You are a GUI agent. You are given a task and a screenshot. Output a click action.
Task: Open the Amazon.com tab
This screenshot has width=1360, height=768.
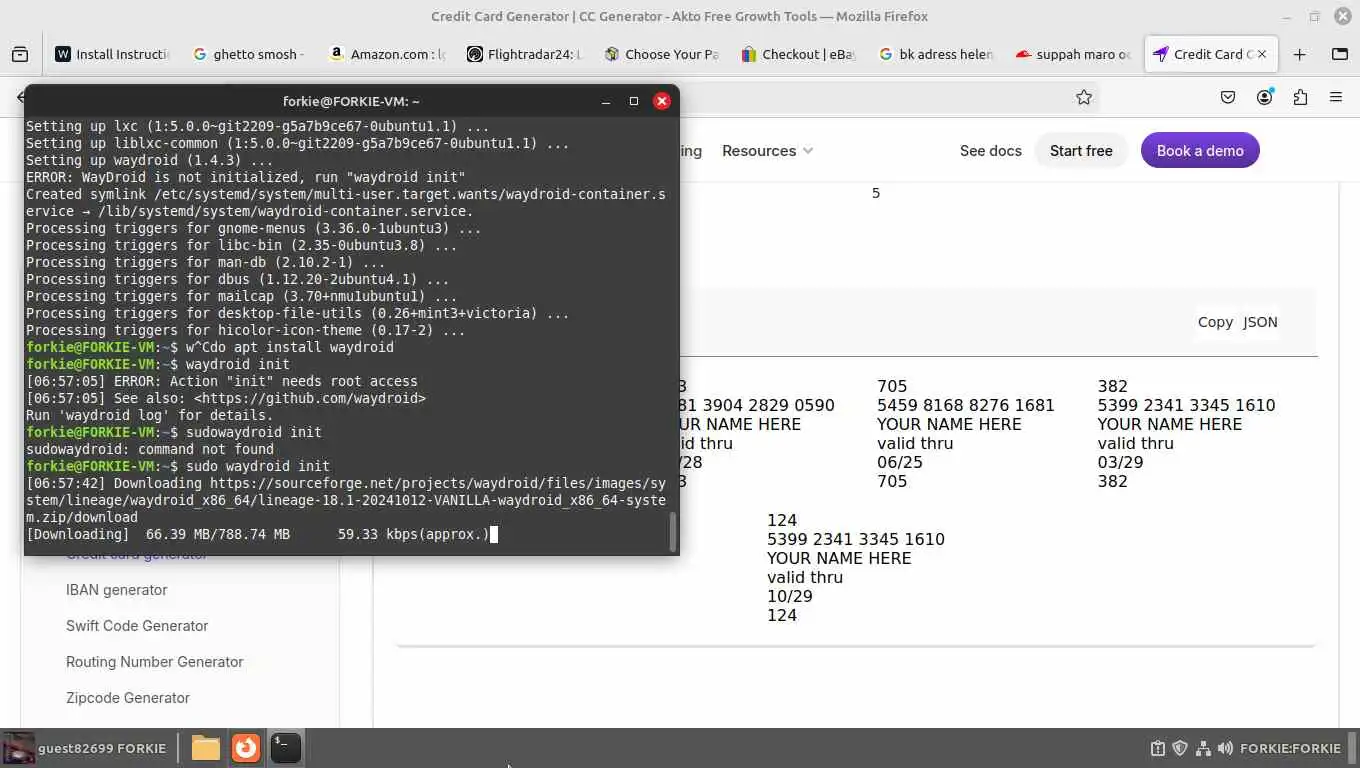tap(386, 54)
